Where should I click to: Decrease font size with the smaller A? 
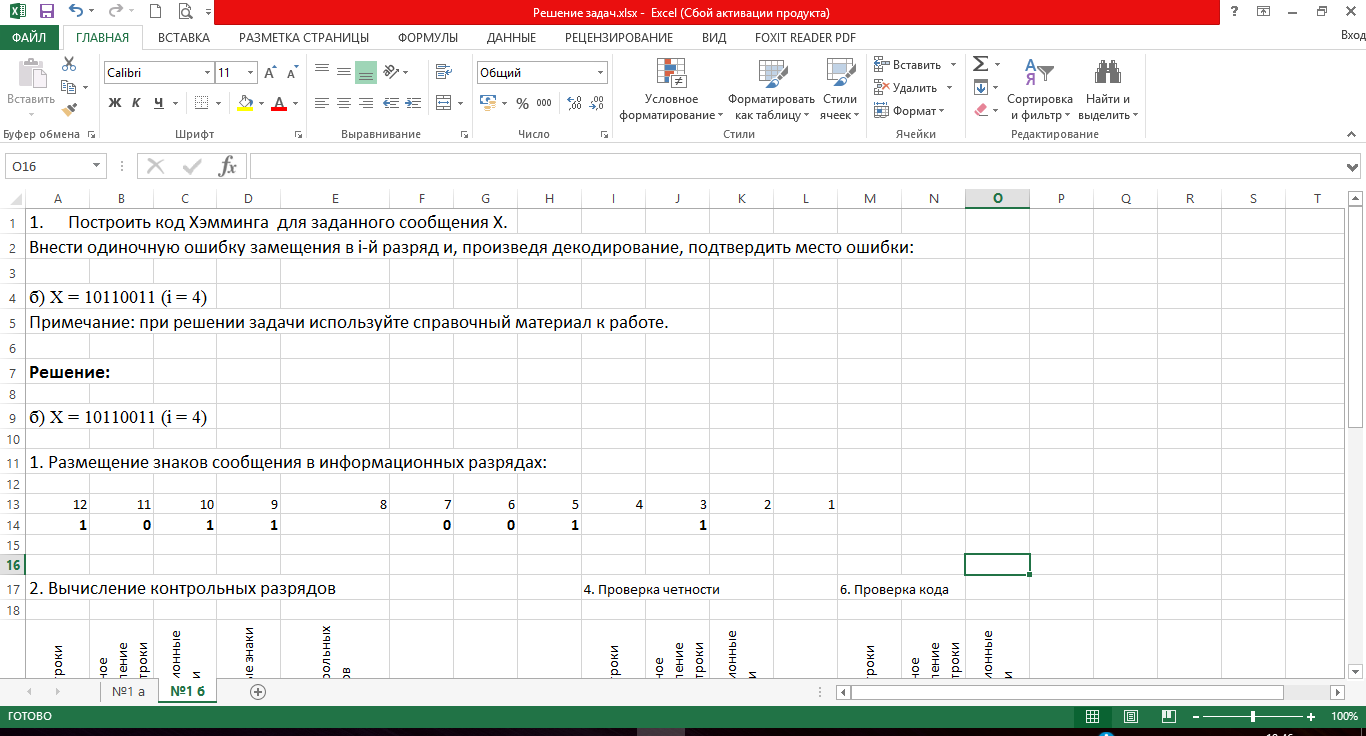point(292,73)
